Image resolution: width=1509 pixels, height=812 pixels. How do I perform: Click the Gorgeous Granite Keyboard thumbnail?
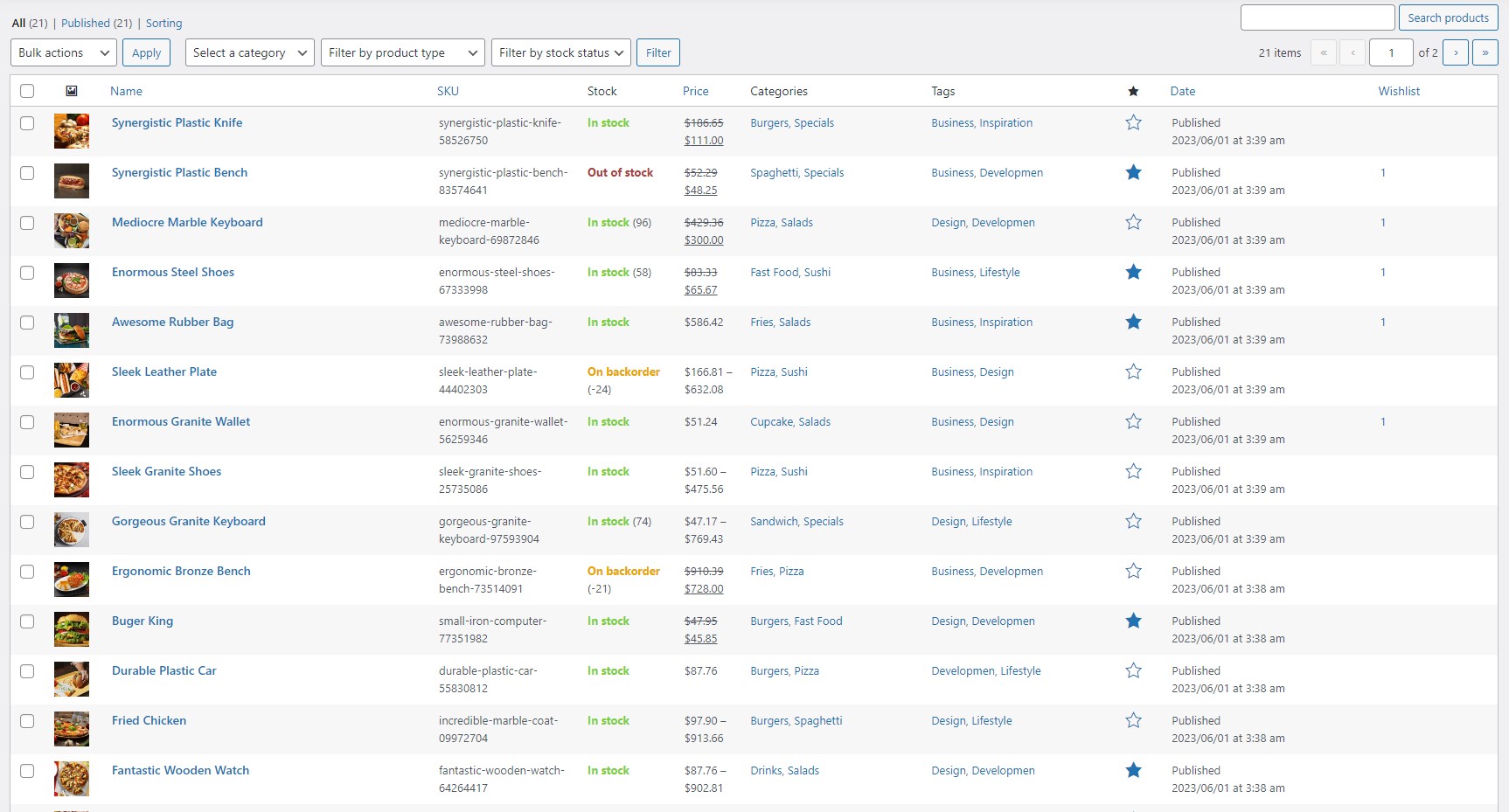pyautogui.click(x=72, y=530)
